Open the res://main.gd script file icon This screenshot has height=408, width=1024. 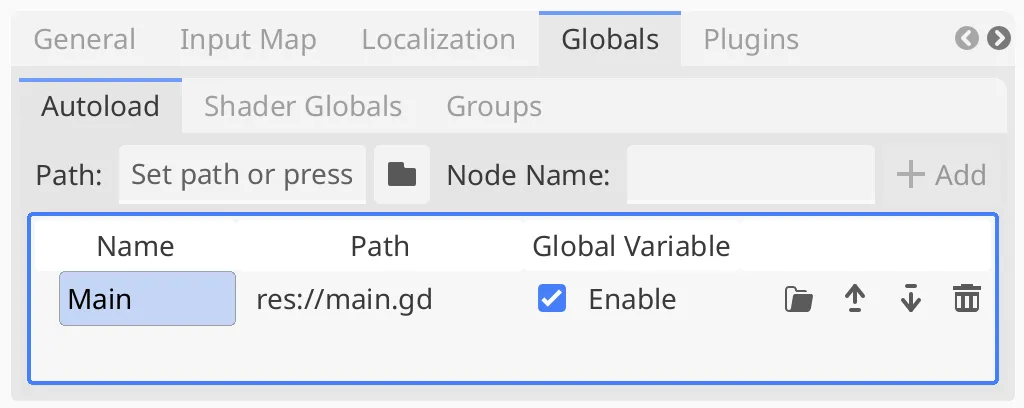(x=799, y=300)
